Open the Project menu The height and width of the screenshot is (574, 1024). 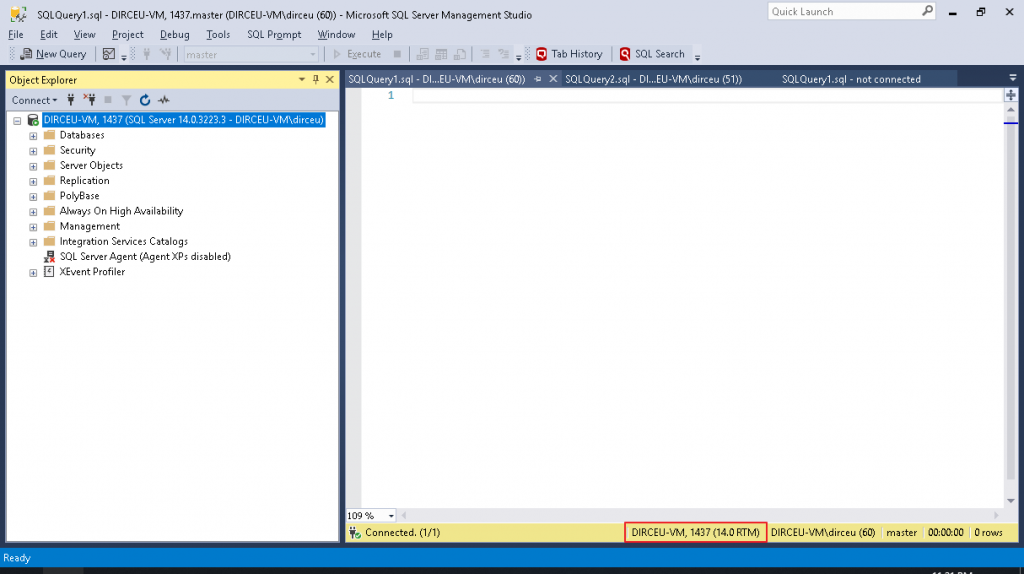127,35
